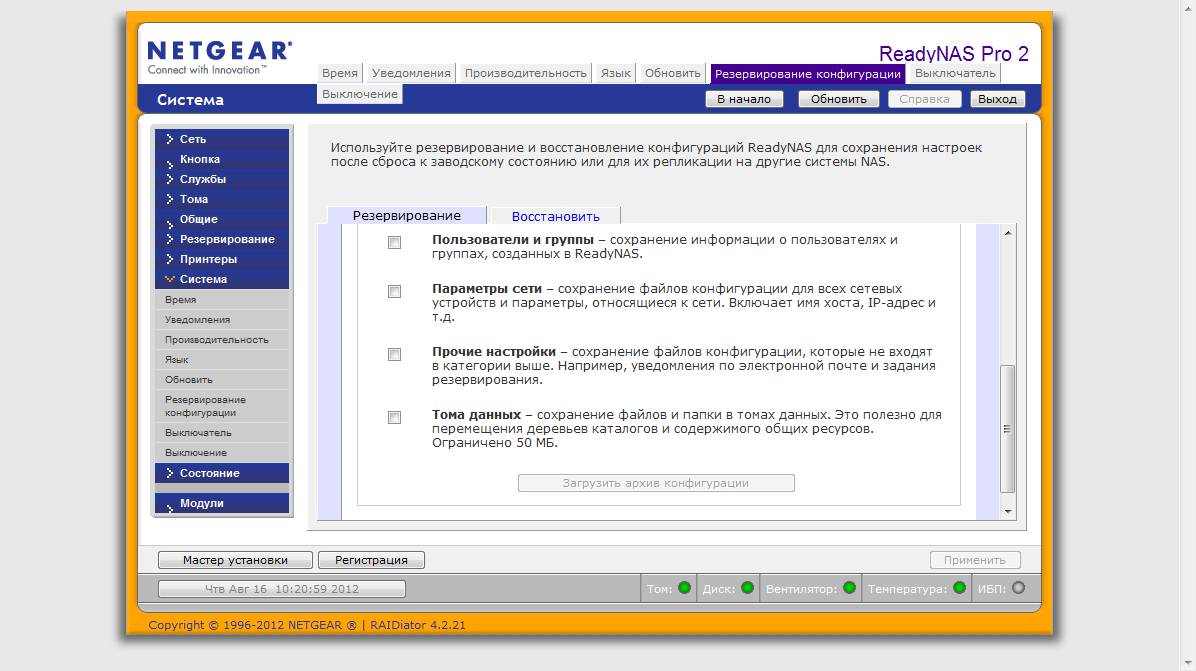The height and width of the screenshot is (671, 1196).
Task: Select Выключение in the sidebar submenu
Action: pos(222,452)
